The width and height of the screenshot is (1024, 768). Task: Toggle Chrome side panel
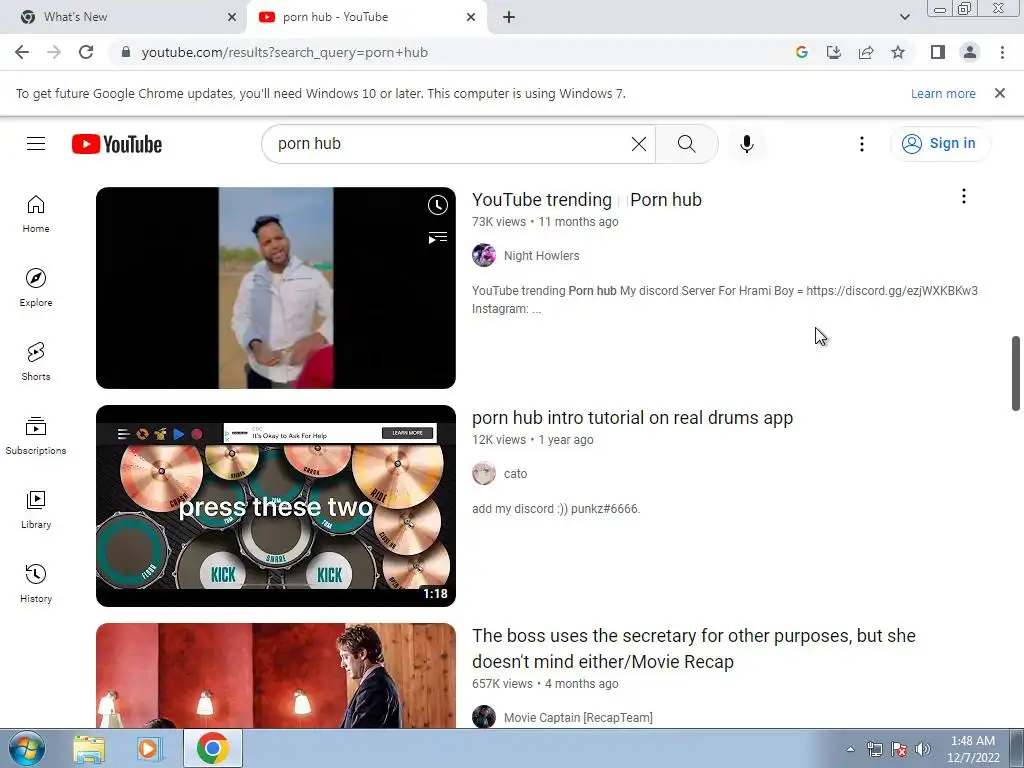coord(938,52)
